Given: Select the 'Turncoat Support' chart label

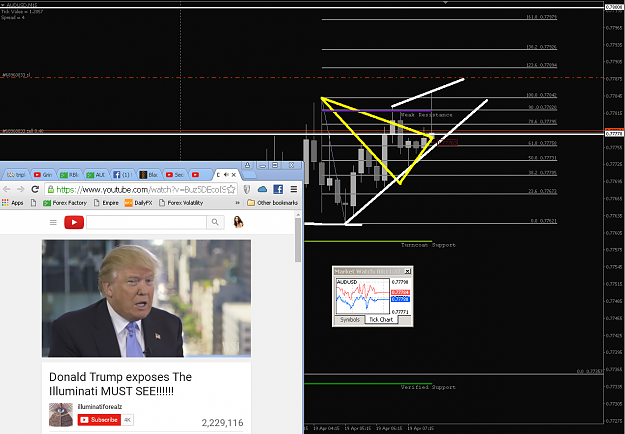Looking at the screenshot, I should tap(428, 245).
